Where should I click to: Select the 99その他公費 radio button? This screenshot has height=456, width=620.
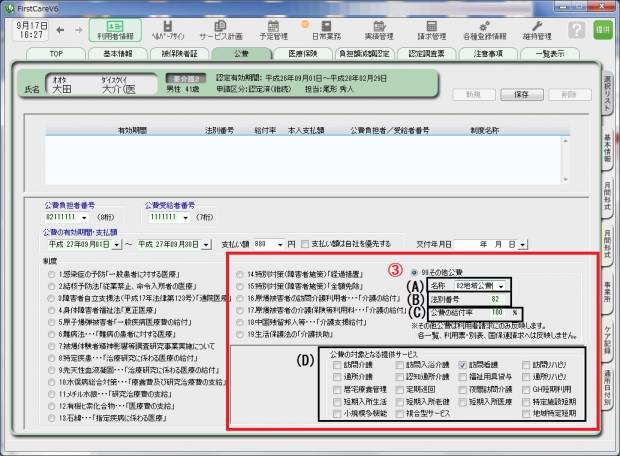(x=415, y=271)
